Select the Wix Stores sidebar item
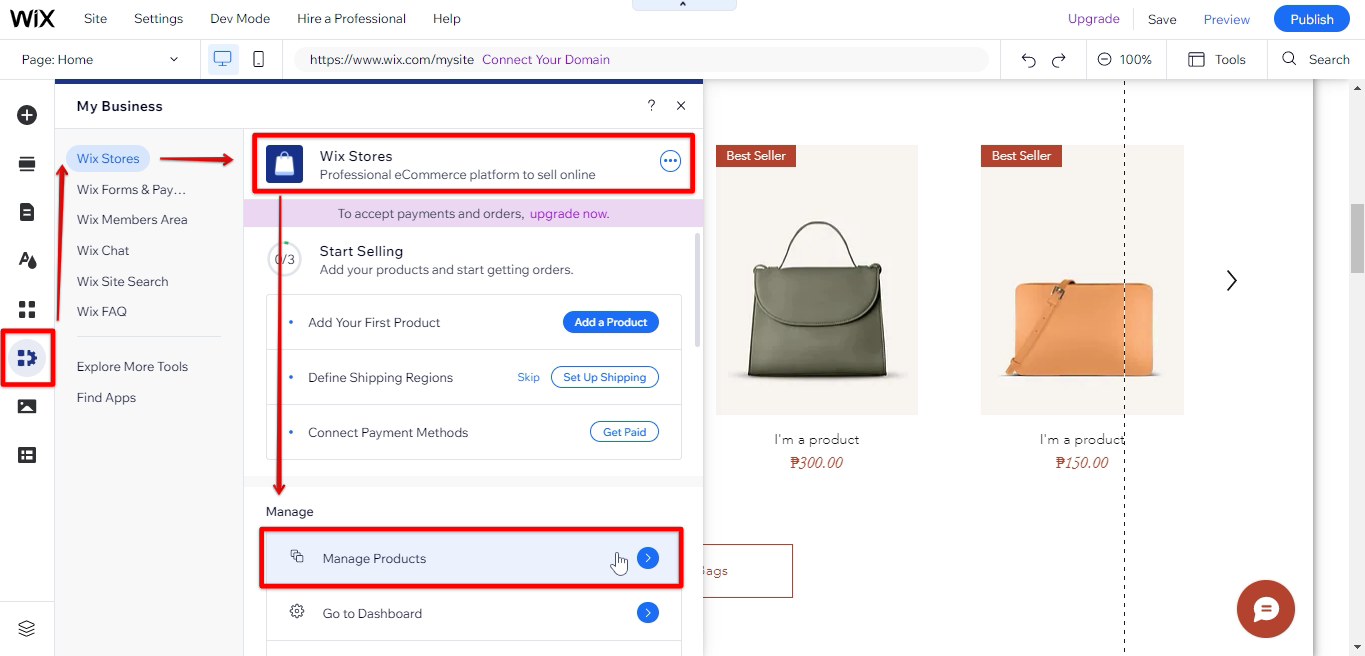The height and width of the screenshot is (656, 1365). point(107,158)
